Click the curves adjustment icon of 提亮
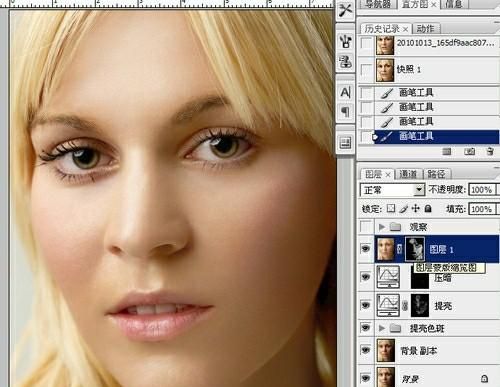This screenshot has height=387, width=500. click(x=388, y=305)
